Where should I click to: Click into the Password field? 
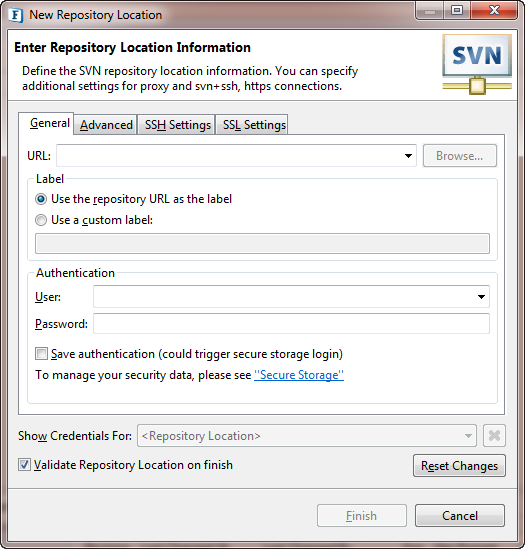click(291, 324)
